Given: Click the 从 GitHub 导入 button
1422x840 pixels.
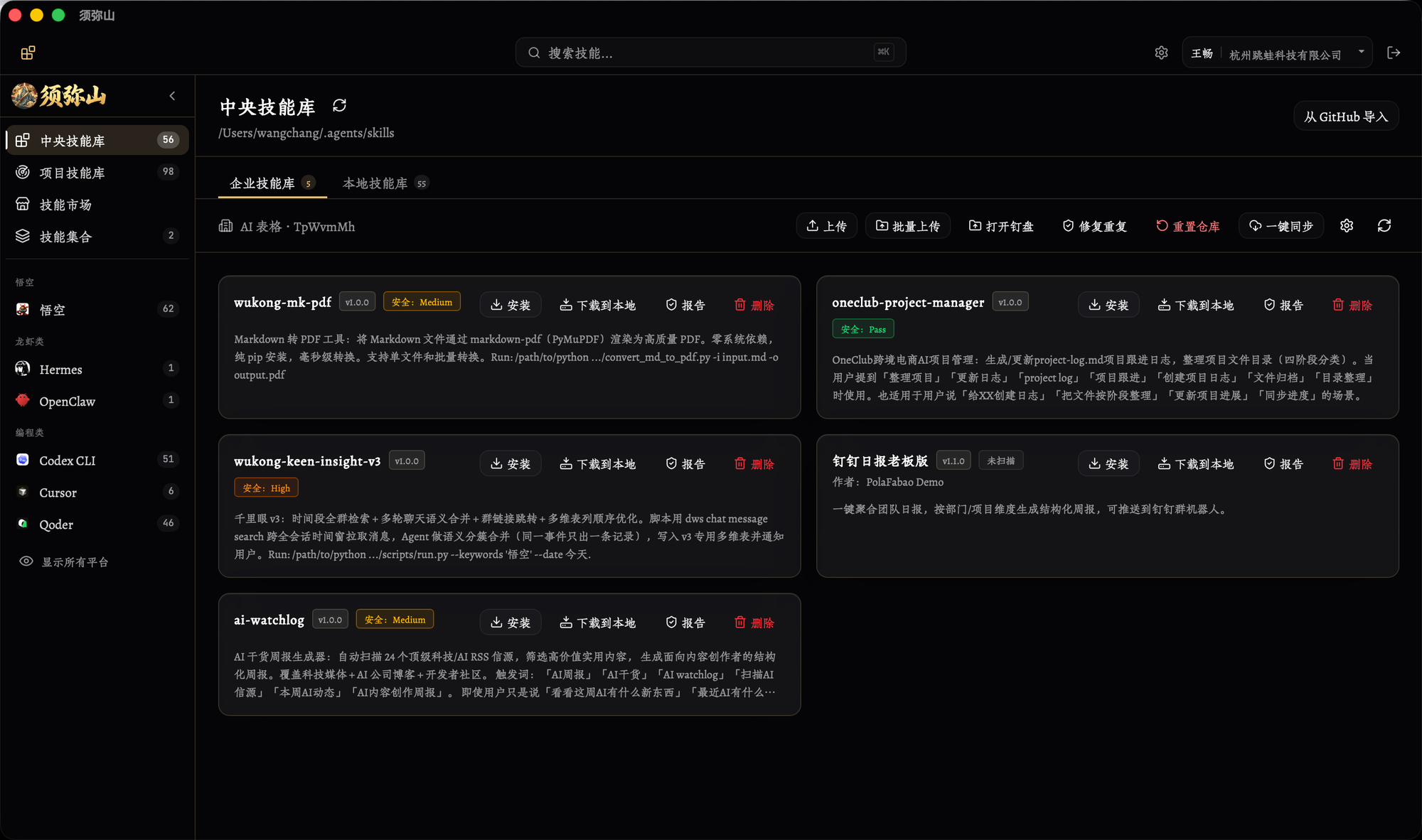Looking at the screenshot, I should pyautogui.click(x=1346, y=117).
